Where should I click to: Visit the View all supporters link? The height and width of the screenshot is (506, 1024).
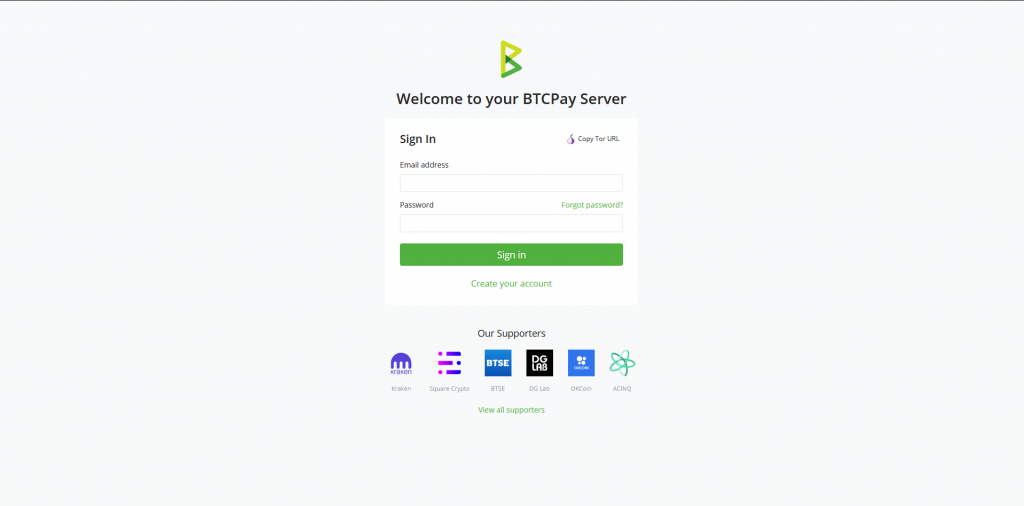click(x=511, y=410)
